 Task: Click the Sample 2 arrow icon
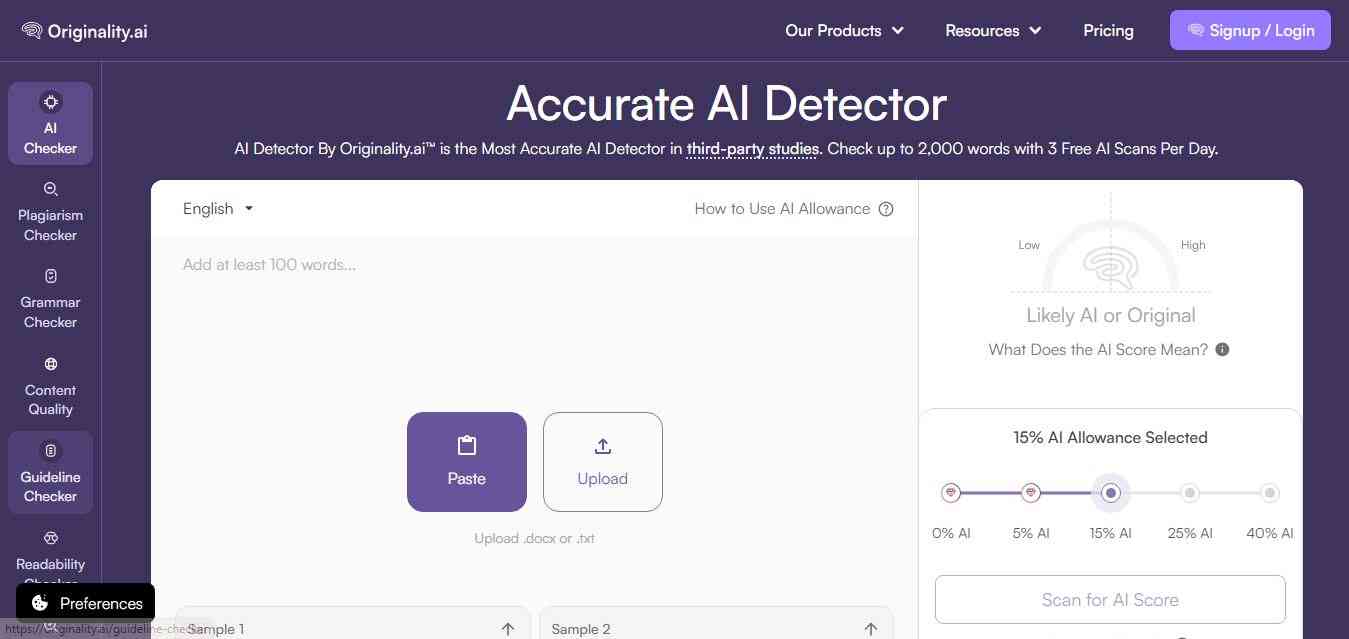point(871,629)
